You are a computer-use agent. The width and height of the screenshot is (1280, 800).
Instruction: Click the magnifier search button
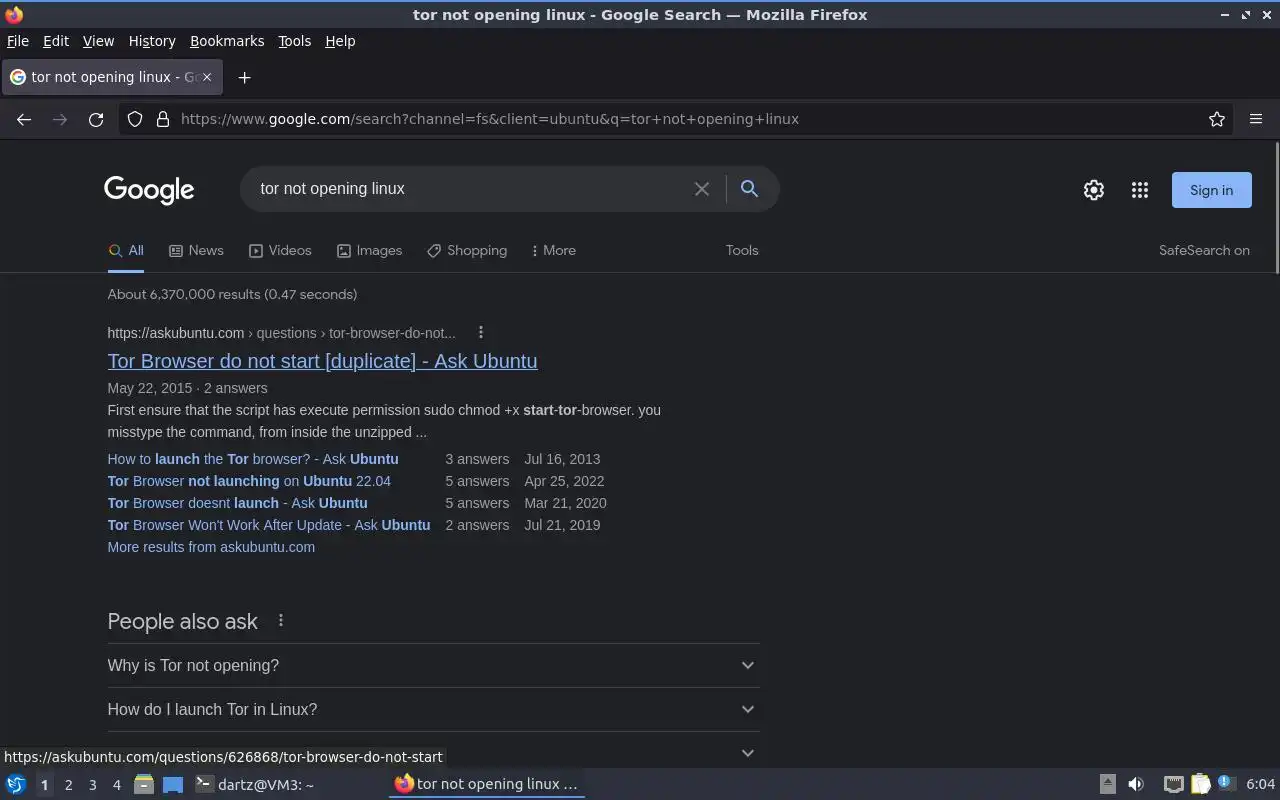(x=749, y=189)
